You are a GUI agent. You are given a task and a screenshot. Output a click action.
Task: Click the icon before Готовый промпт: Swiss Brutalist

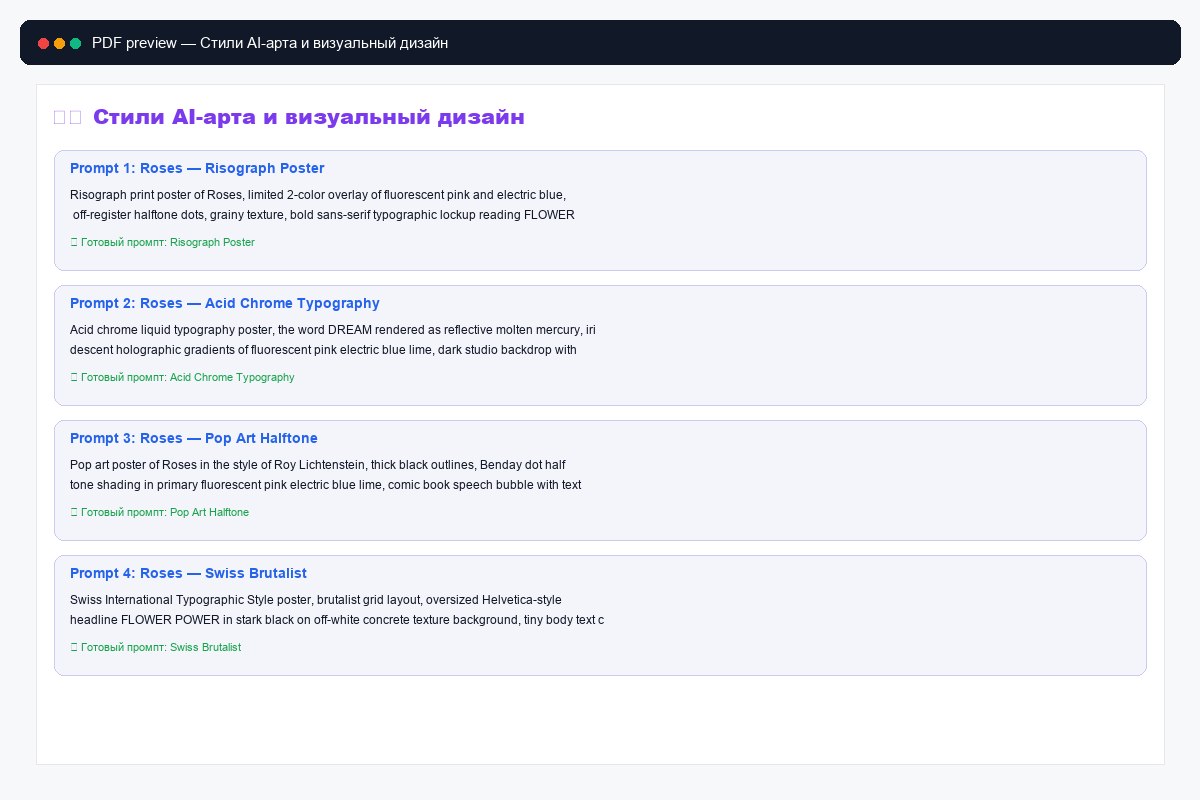tap(74, 647)
